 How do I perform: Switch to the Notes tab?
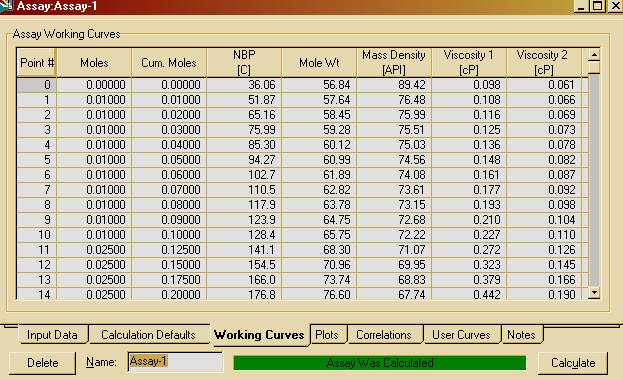click(521, 335)
